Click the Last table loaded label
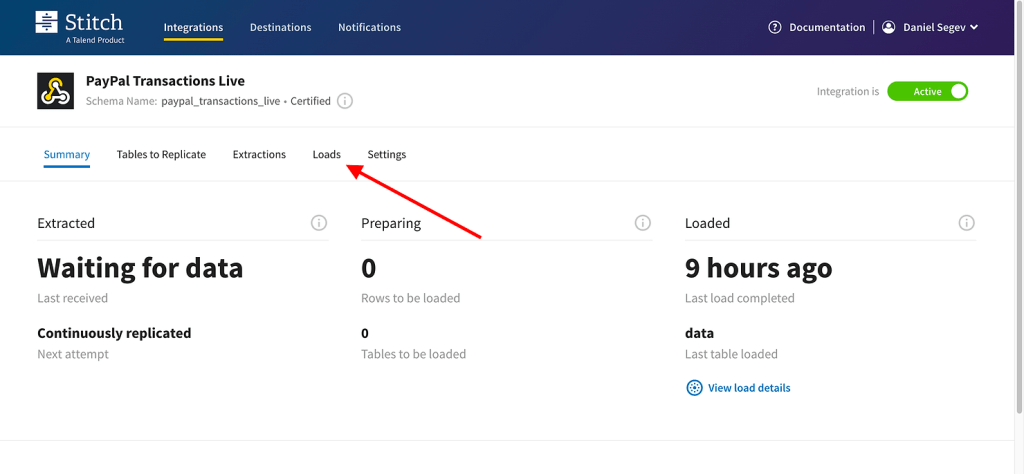The width and height of the screenshot is (1024, 474). tap(731, 355)
